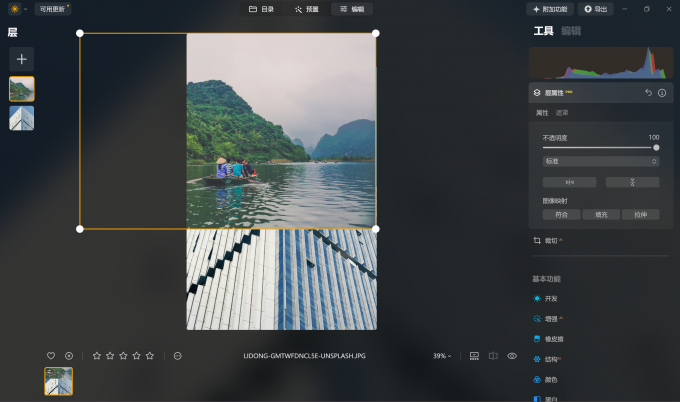Click the 导出 export button
This screenshot has height=402, width=680.
tap(595, 9)
